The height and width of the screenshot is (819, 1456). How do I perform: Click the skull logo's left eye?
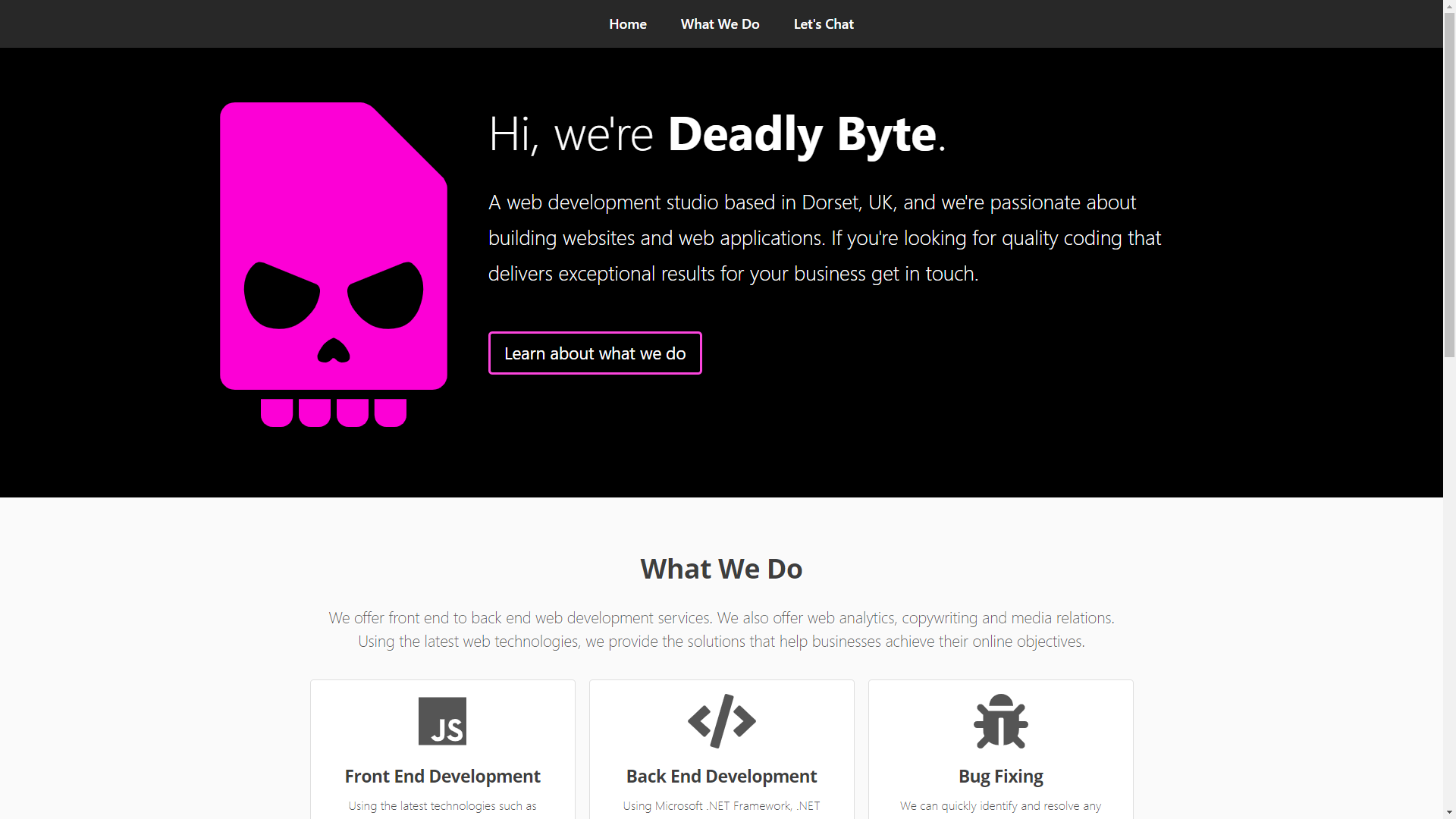pyautogui.click(x=281, y=296)
